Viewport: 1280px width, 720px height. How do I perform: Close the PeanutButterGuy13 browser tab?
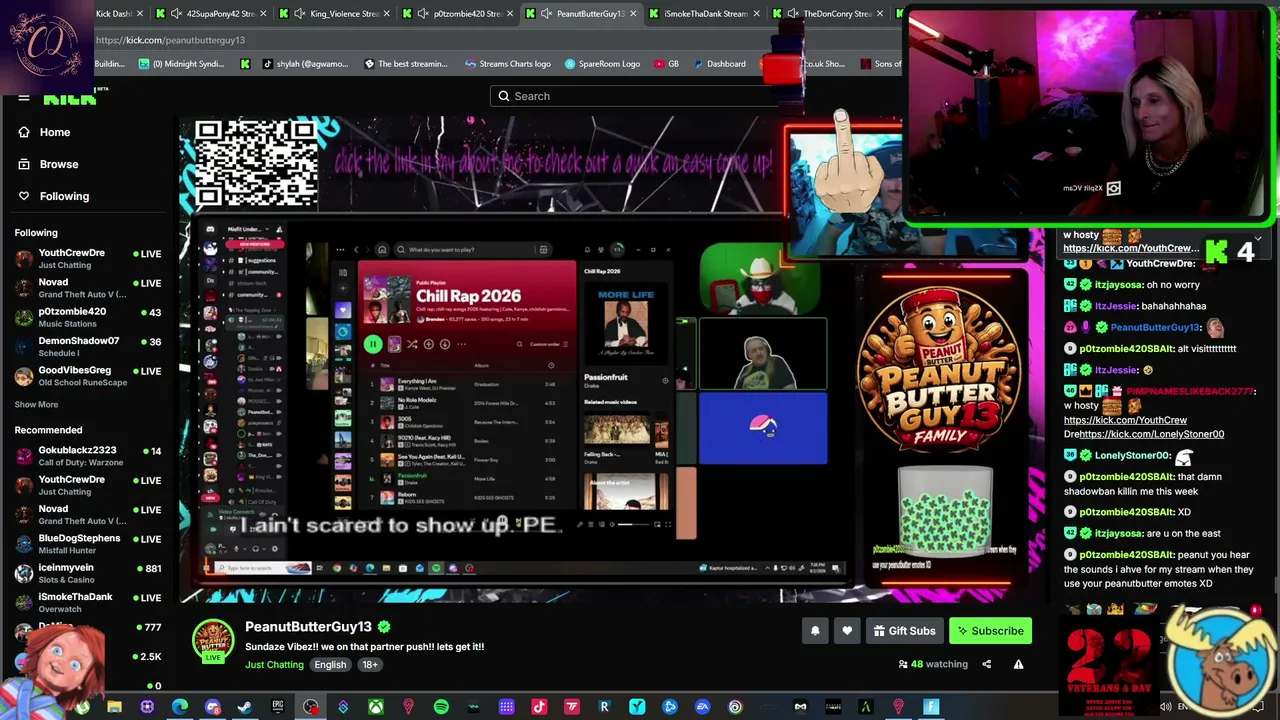pos(634,14)
